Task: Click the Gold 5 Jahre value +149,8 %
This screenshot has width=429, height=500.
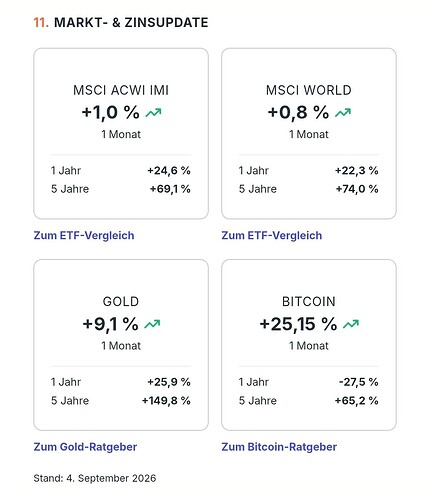Action: coord(166,400)
